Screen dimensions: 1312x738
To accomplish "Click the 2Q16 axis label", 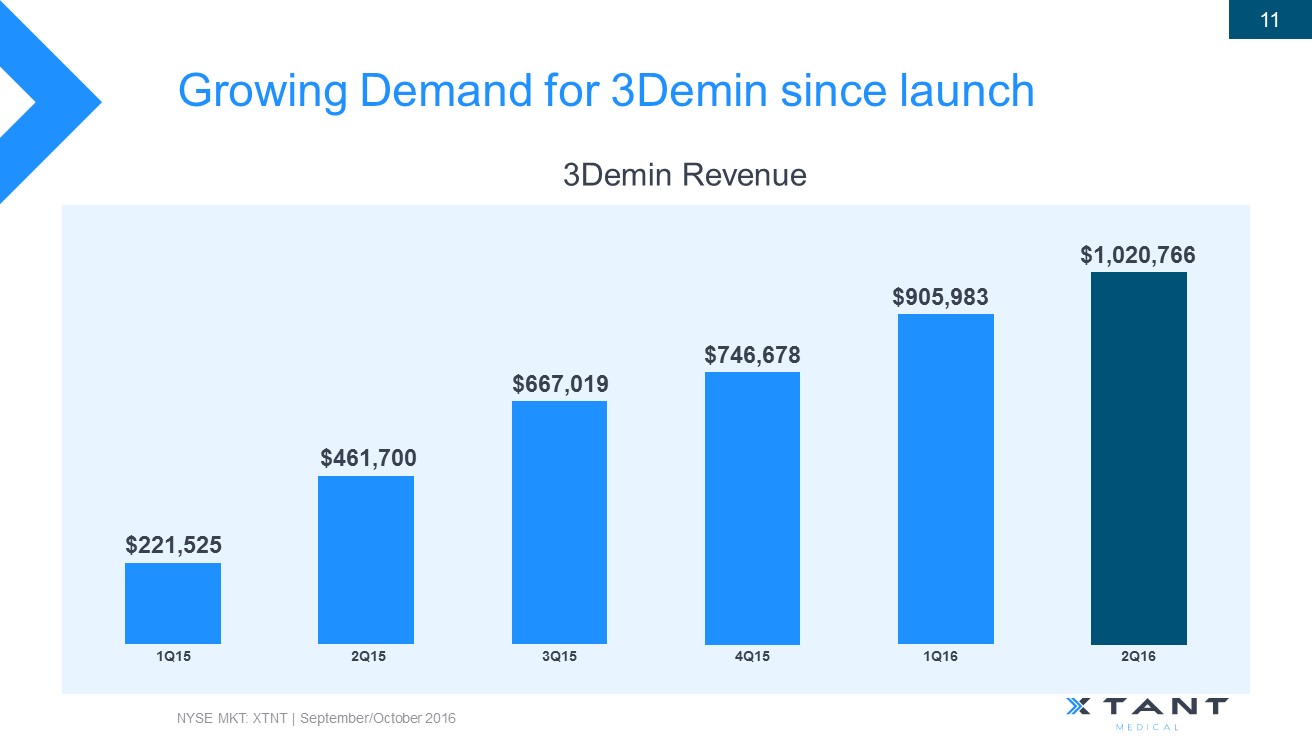I will point(1138,657).
